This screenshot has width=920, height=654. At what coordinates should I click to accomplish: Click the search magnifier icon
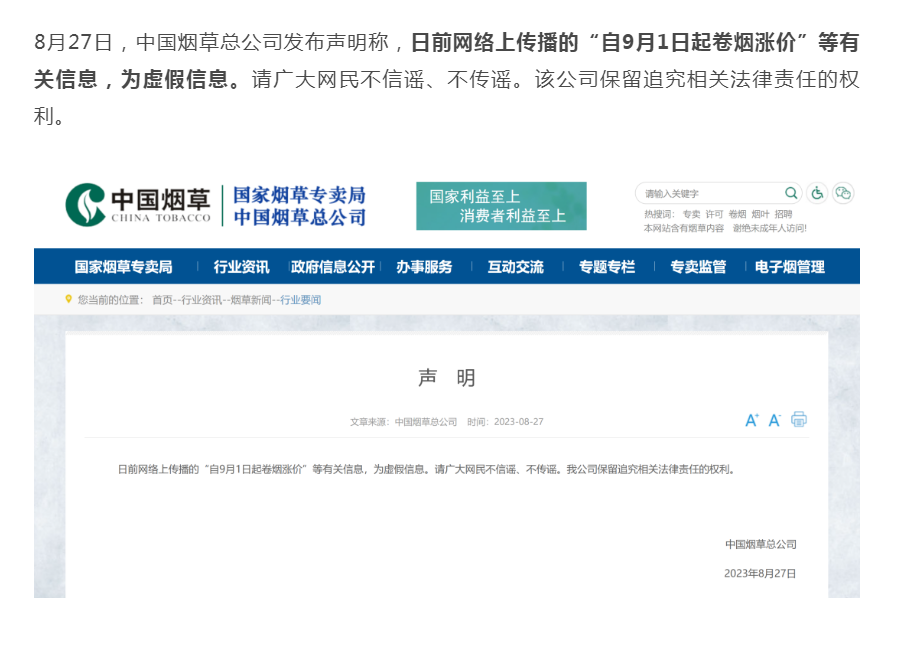pos(791,193)
